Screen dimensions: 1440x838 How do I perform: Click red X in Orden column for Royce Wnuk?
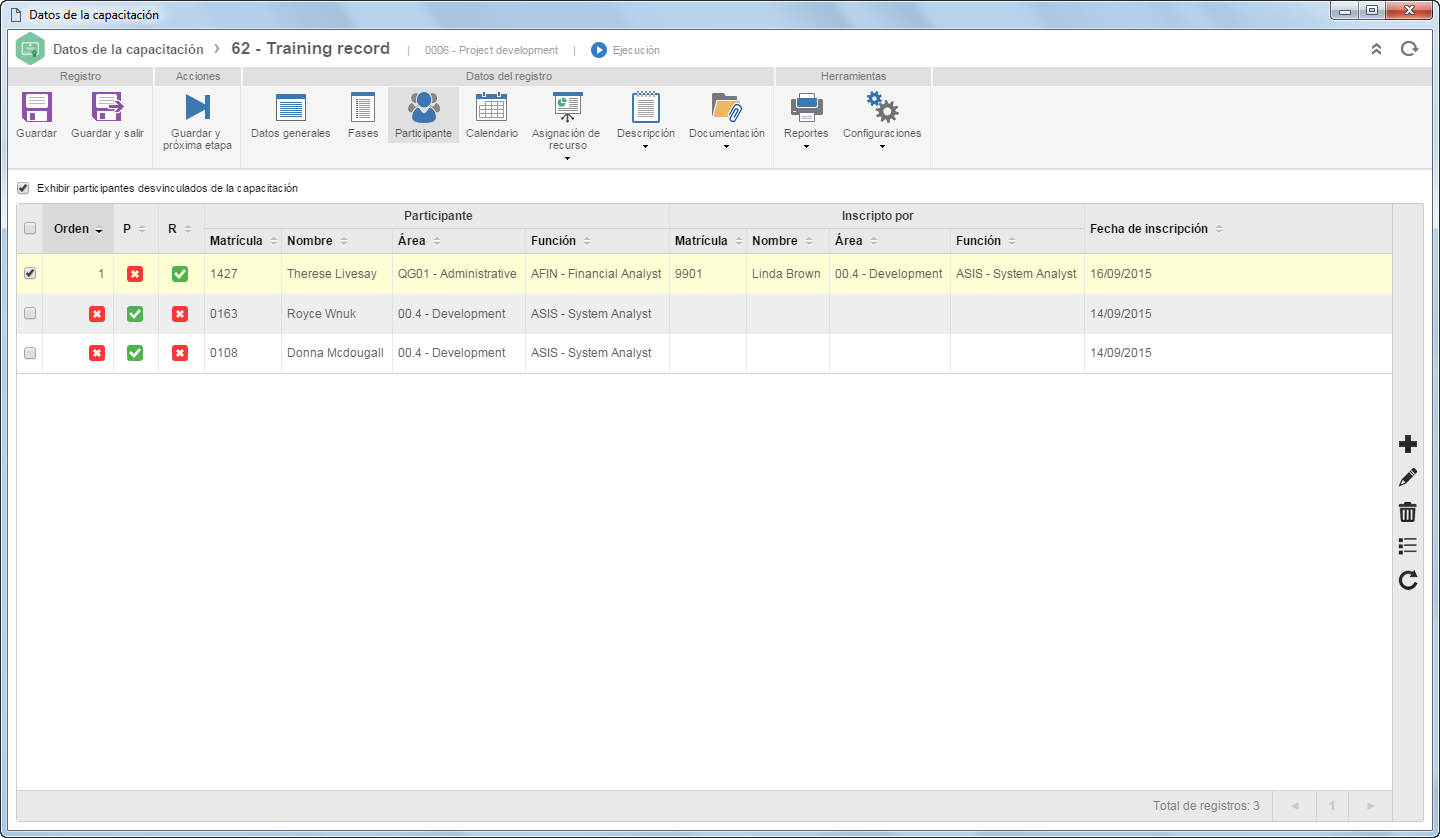tap(97, 314)
